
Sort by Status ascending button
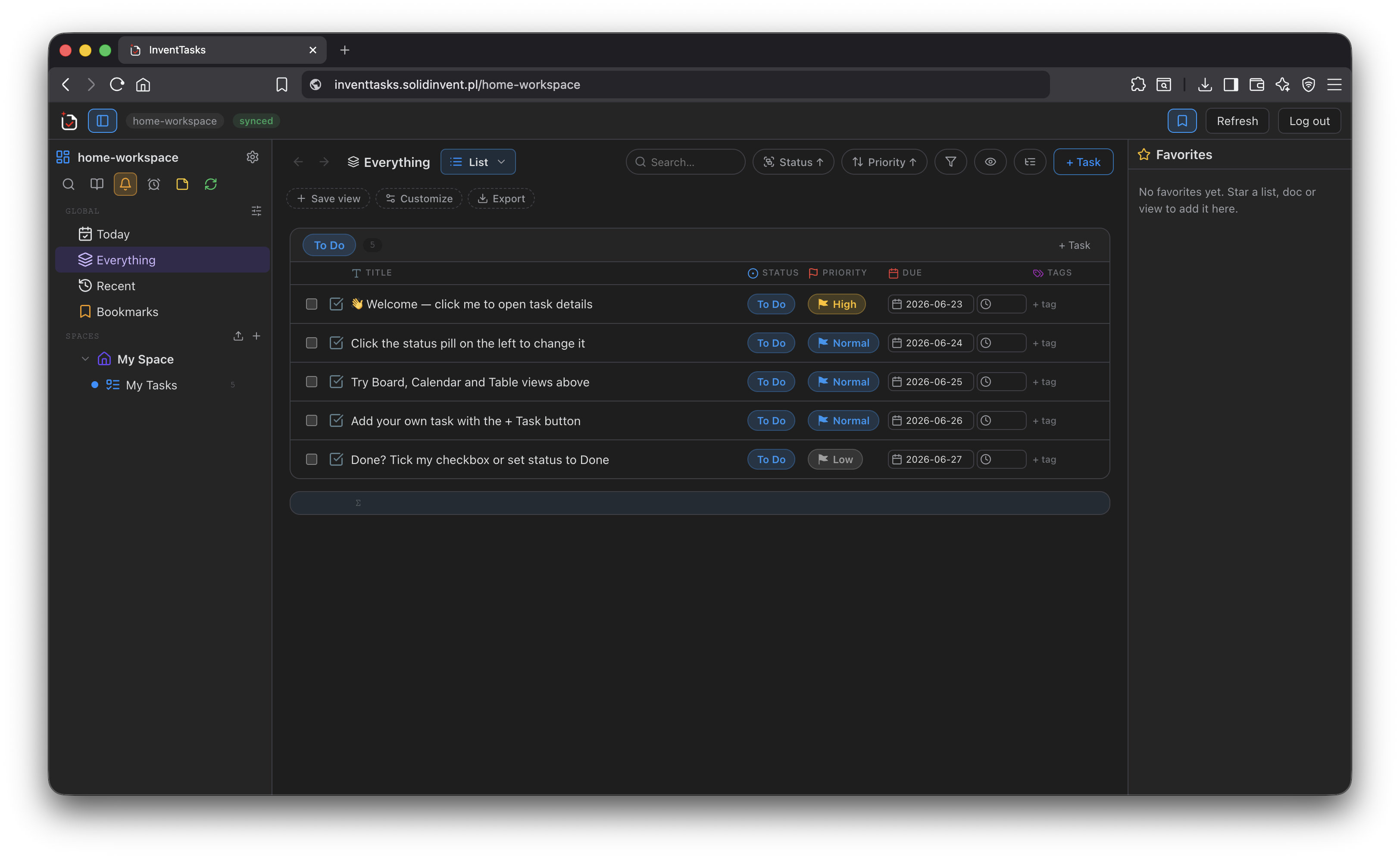(793, 162)
